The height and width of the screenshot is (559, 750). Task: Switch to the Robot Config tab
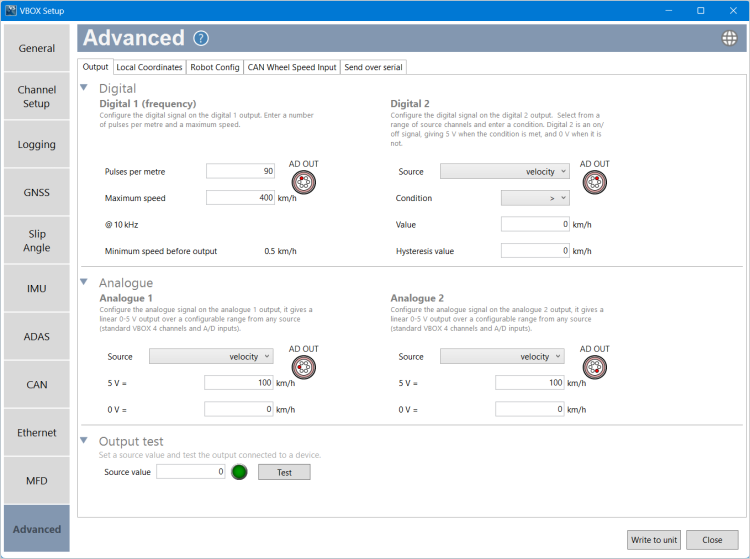pyautogui.click(x=215, y=67)
